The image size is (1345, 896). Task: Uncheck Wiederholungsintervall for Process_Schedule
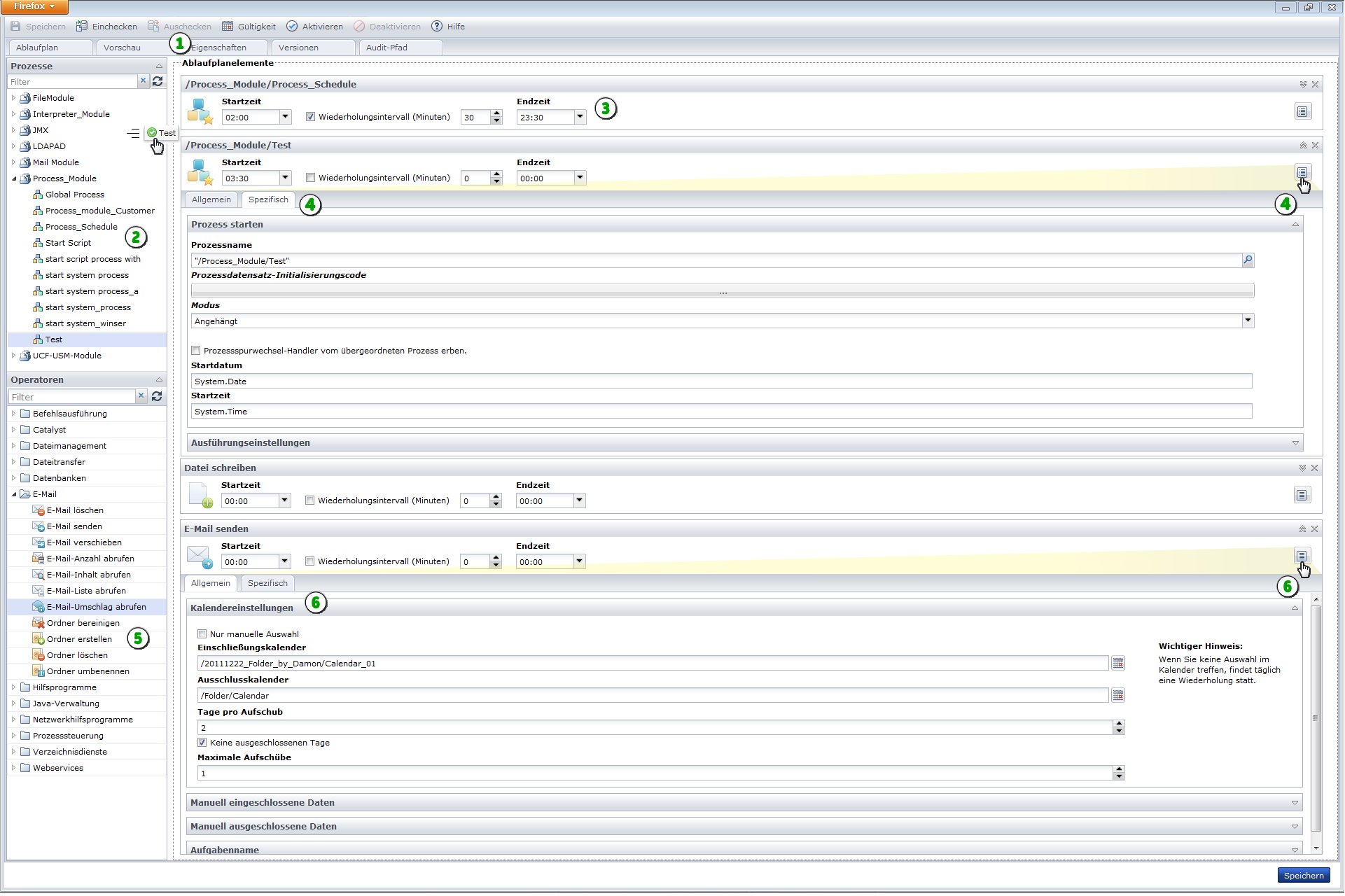coord(310,117)
